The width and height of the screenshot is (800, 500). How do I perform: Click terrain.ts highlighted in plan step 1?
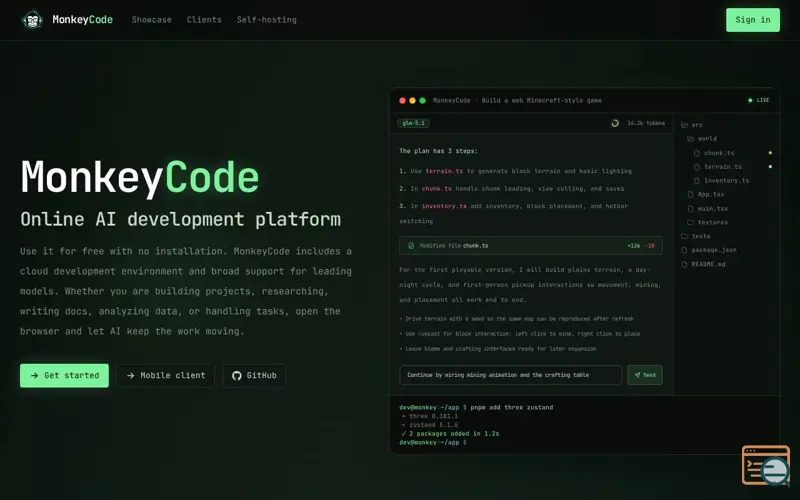coord(444,171)
